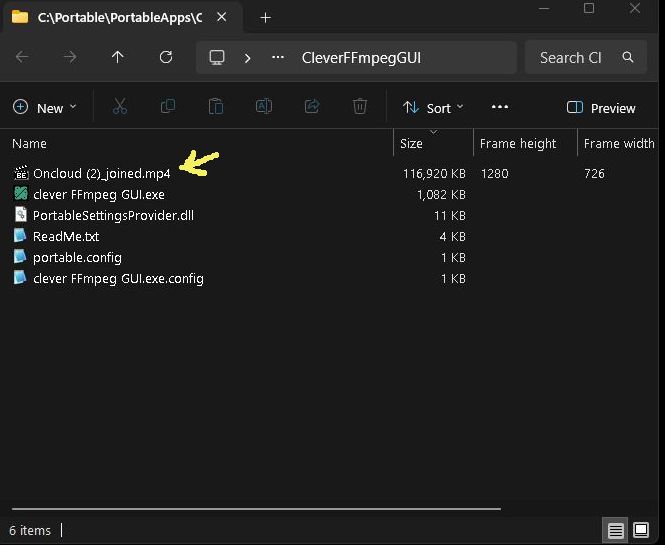Toggle the Preview pane
Viewport: 665px width, 545px height.
(601, 108)
